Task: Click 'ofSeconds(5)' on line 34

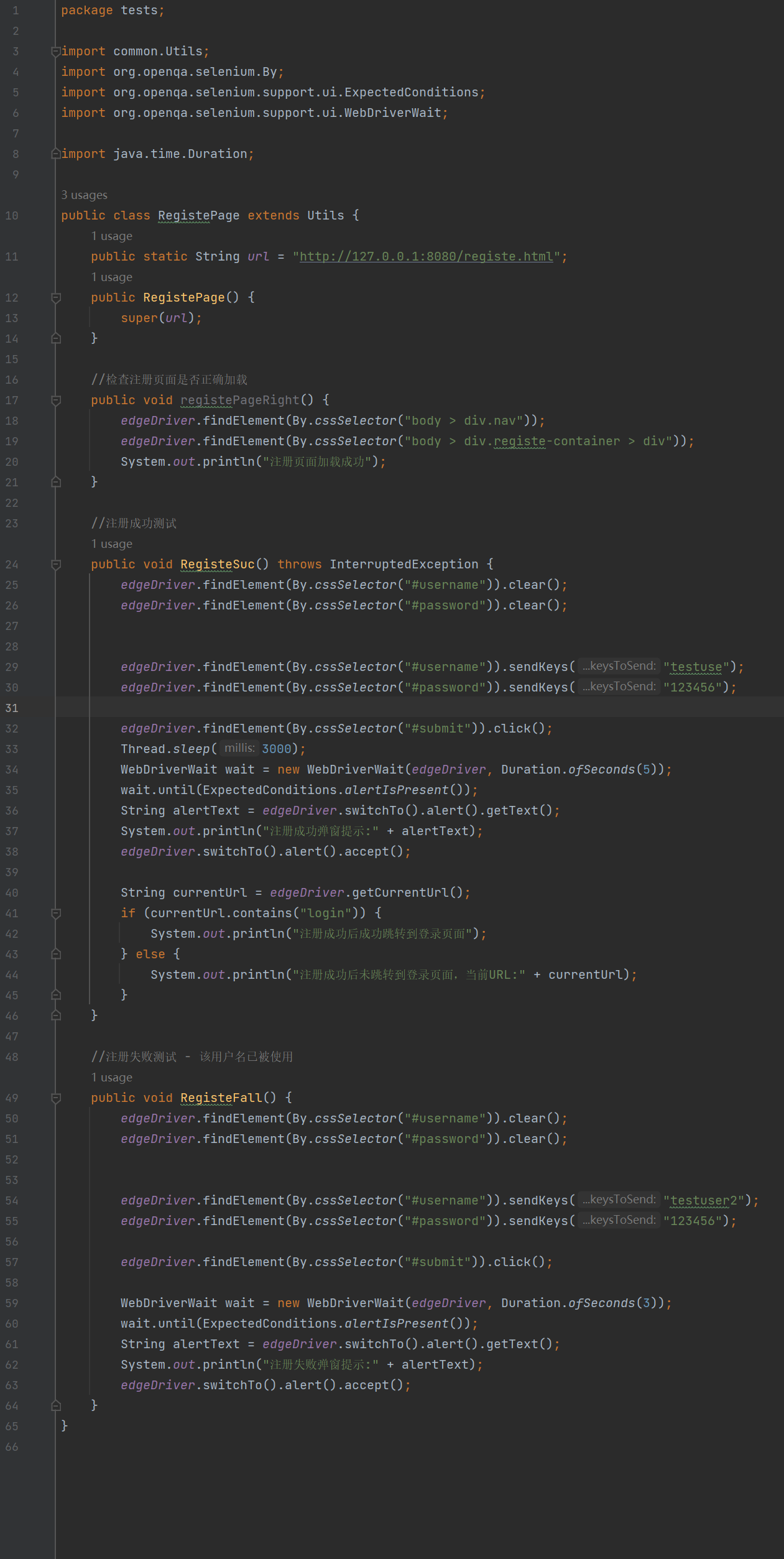Action: point(613,770)
